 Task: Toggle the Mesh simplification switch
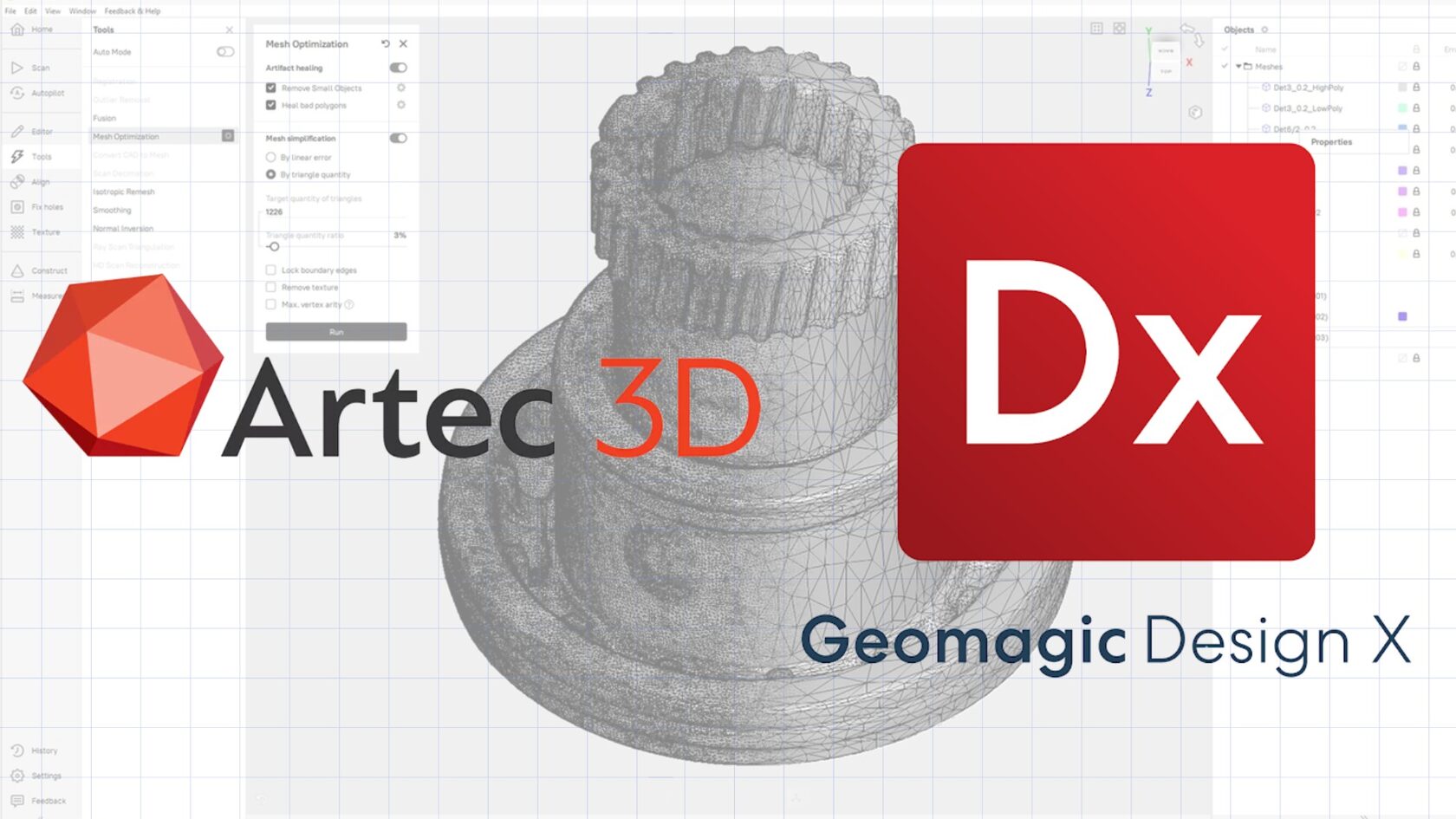[x=398, y=138]
